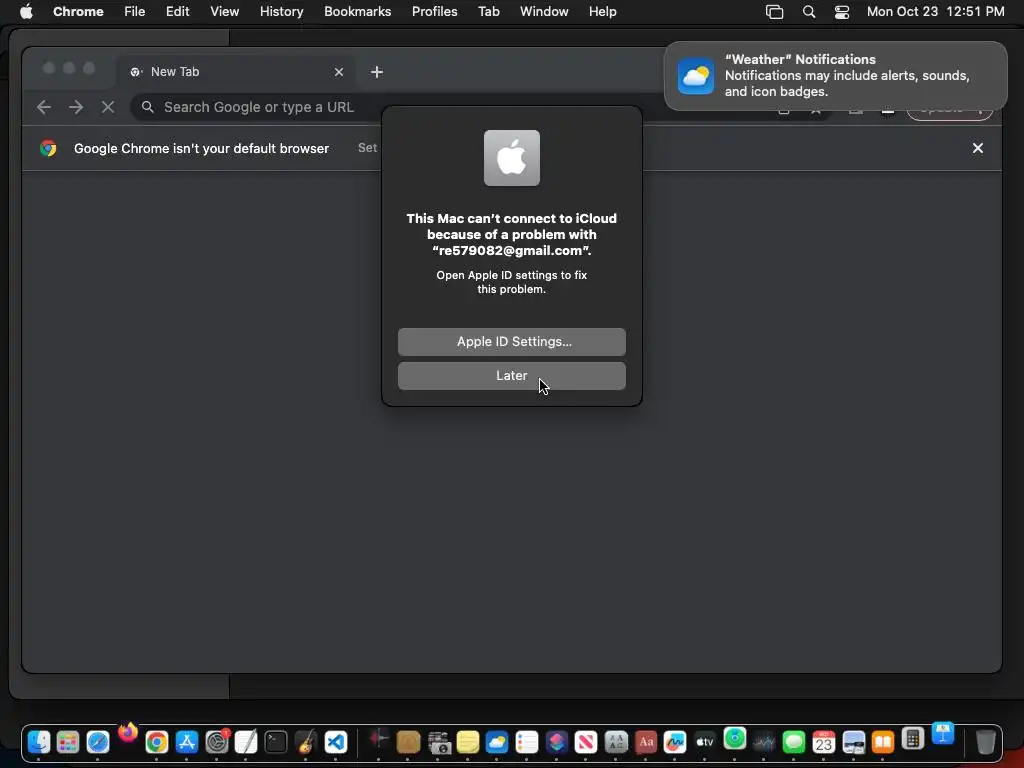
Task: Launch Safari from the Dock
Action: (98, 742)
